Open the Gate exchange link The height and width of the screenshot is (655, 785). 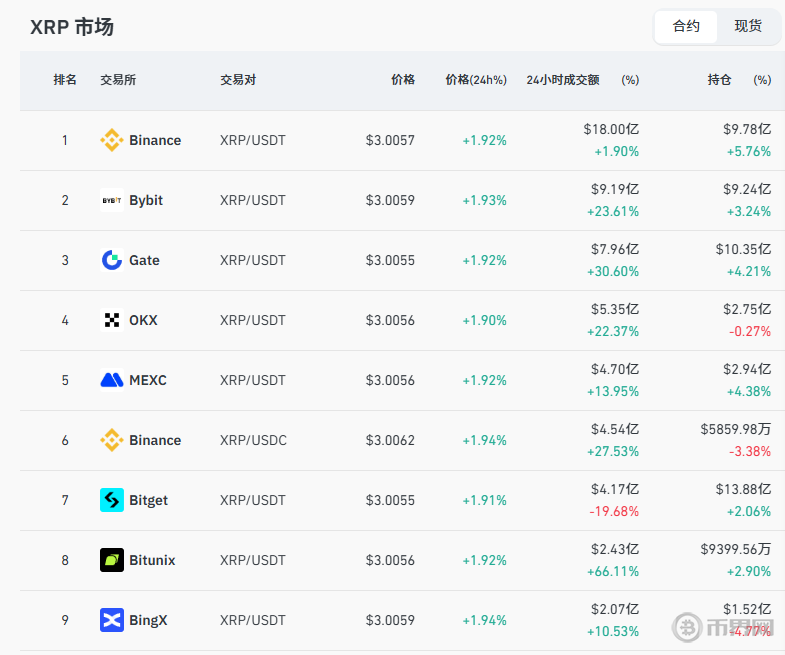point(144,260)
